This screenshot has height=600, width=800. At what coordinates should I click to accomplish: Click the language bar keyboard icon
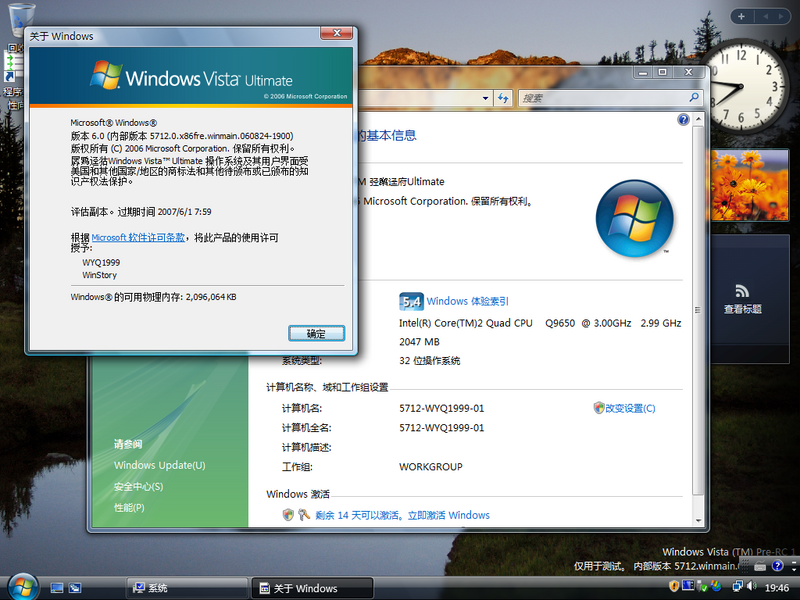(760, 565)
